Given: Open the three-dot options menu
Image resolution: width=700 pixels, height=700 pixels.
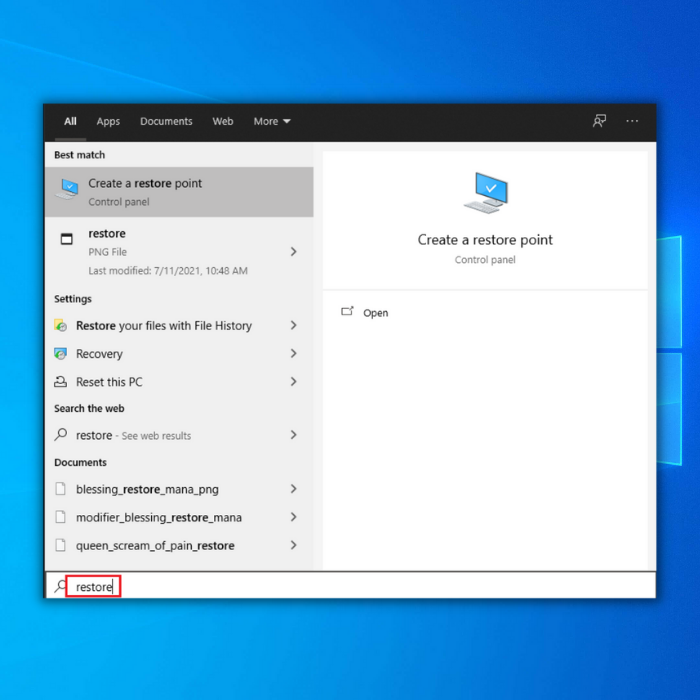Looking at the screenshot, I should [x=632, y=121].
